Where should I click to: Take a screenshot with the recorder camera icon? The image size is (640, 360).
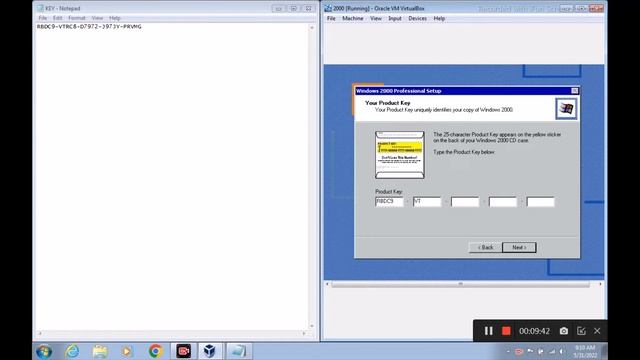click(x=564, y=331)
